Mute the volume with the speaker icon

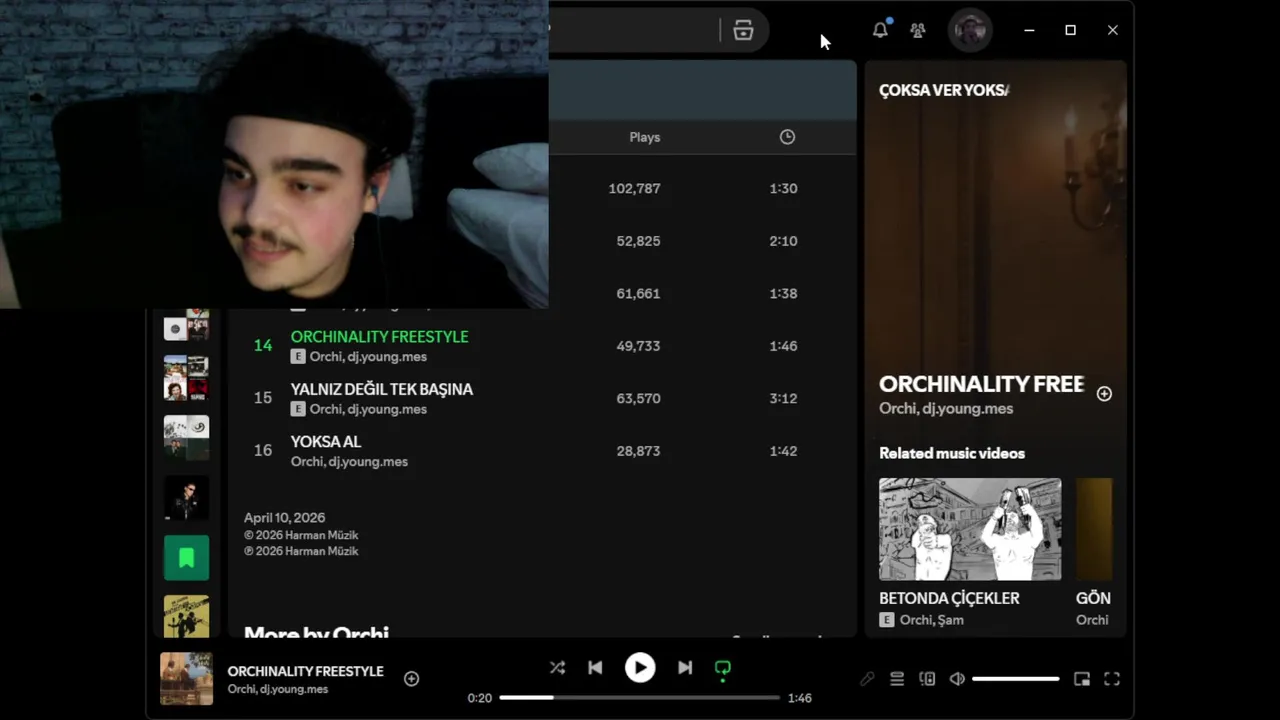tap(957, 679)
